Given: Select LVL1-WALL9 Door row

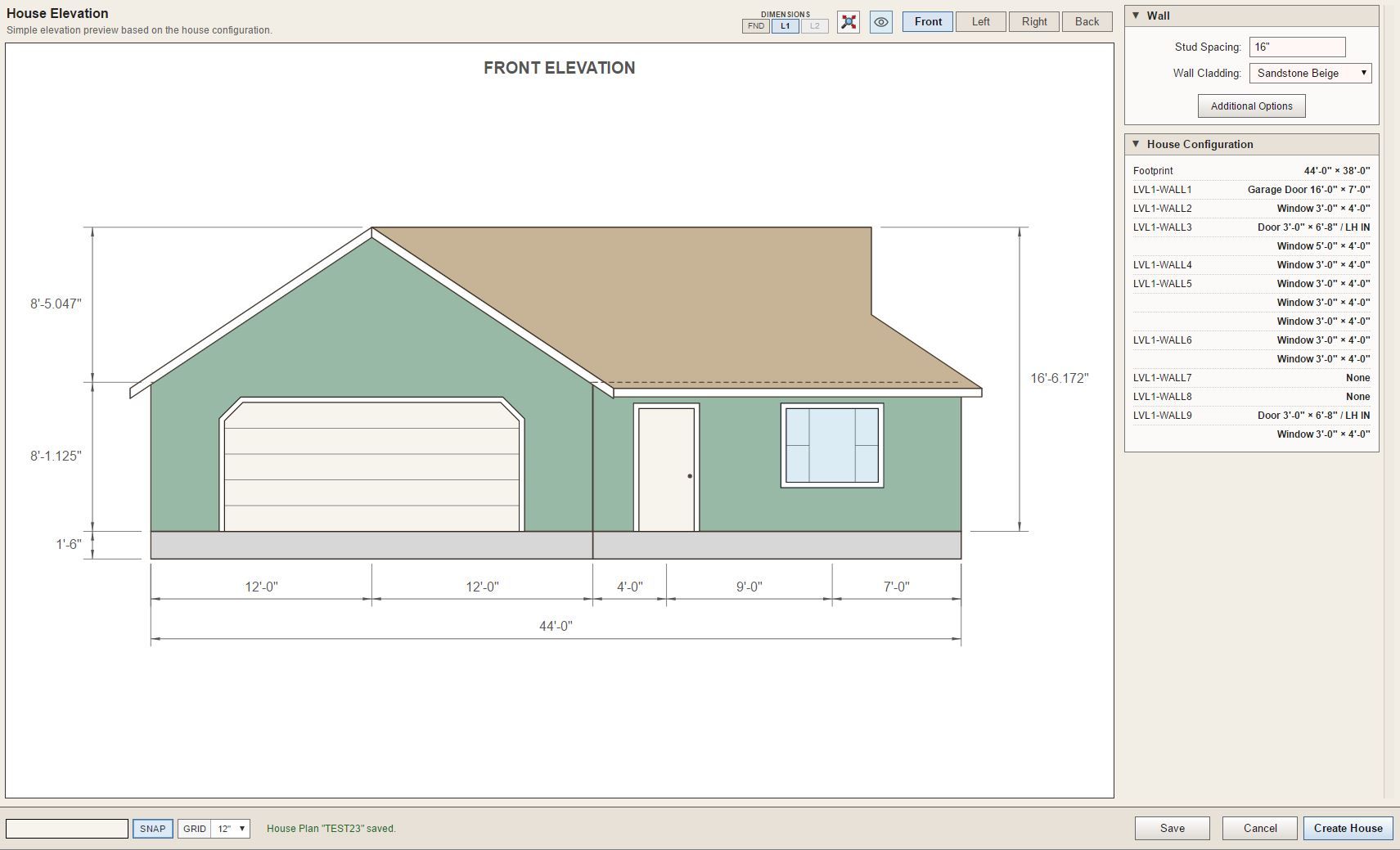Looking at the screenshot, I should 1251,416.
